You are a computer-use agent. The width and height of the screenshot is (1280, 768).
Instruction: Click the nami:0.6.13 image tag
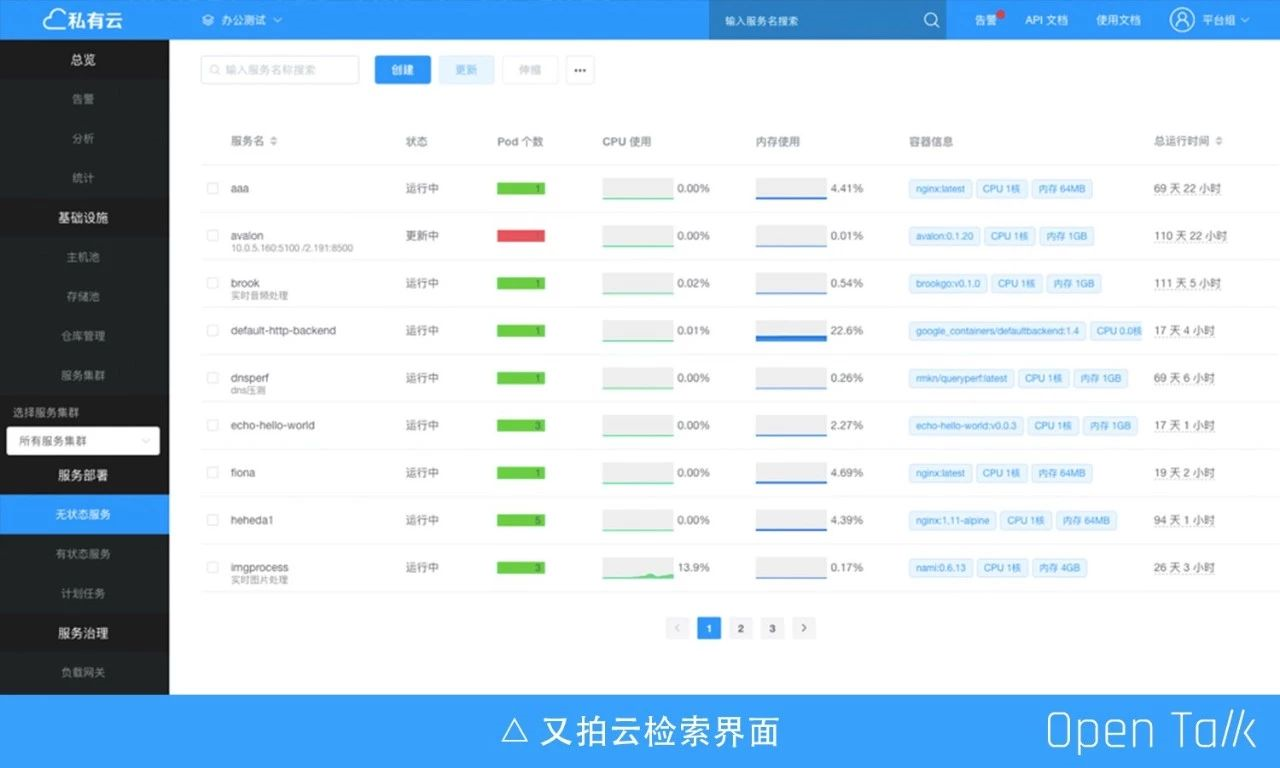[x=941, y=567]
